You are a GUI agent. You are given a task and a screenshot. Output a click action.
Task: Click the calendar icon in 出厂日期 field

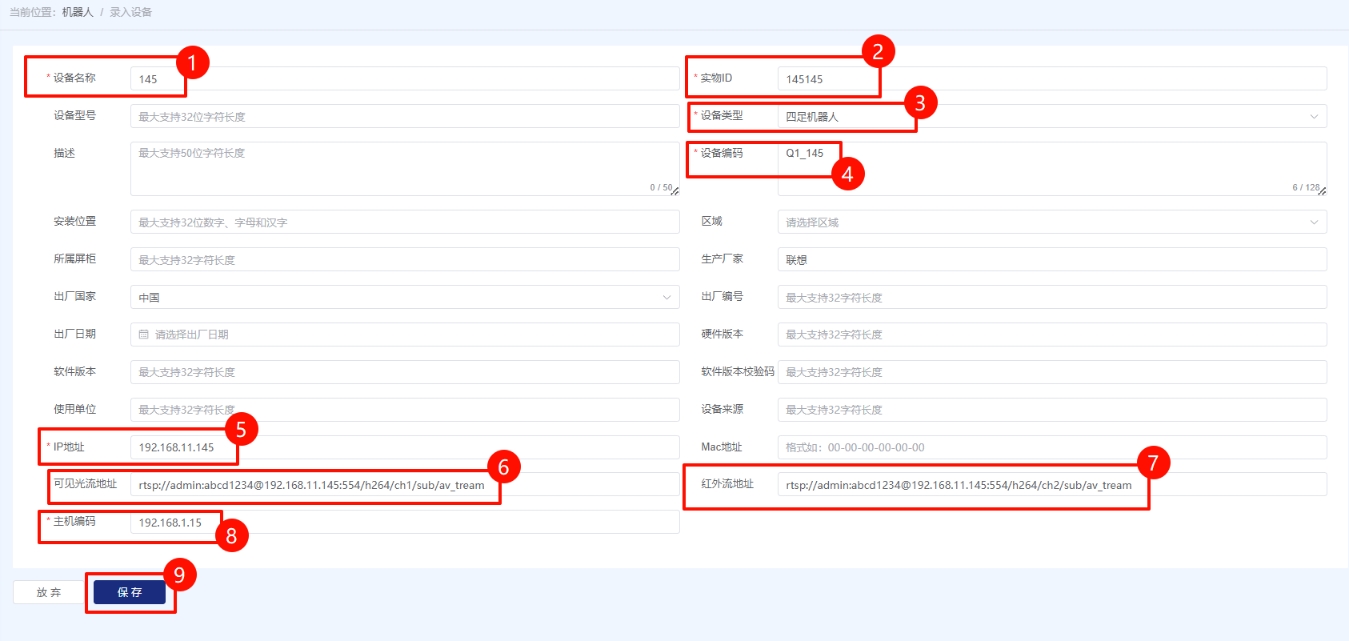(x=143, y=335)
